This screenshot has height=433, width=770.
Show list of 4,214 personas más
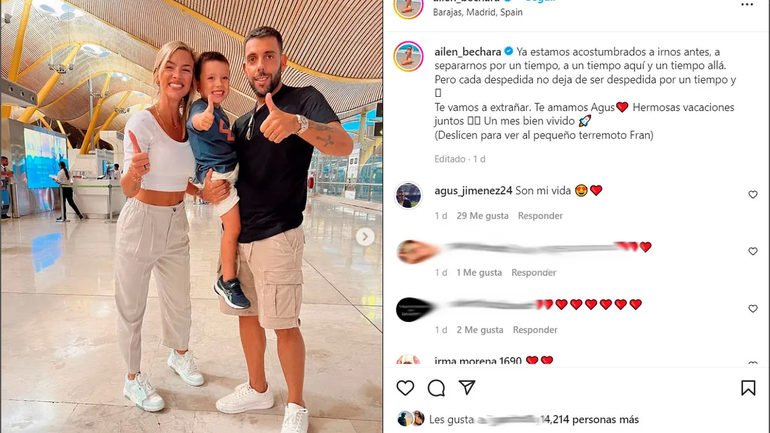tap(590, 420)
